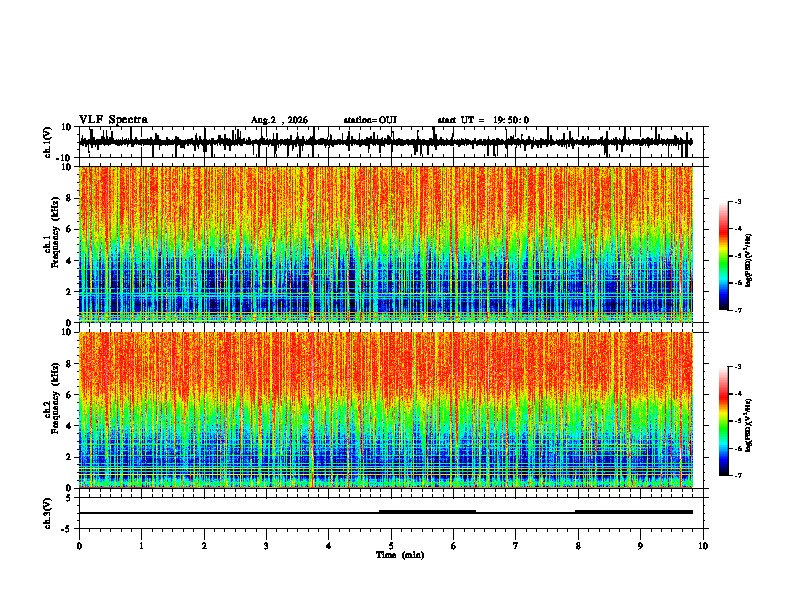The height and width of the screenshot is (612, 792).
Task: Click the thick ch.3 segment near minute 9
Action: click(634, 512)
